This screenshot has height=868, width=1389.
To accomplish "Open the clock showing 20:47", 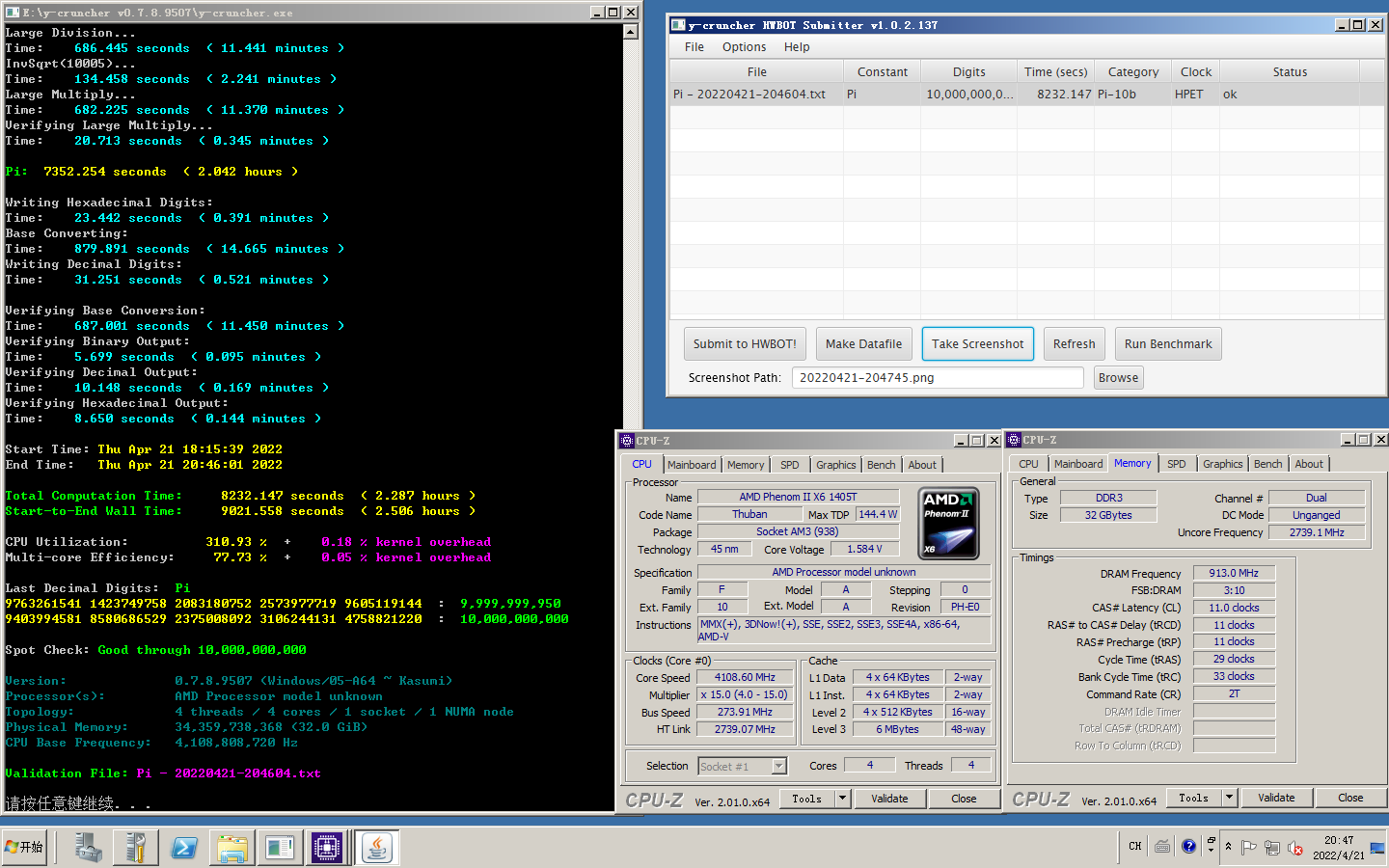I will coord(1339,848).
